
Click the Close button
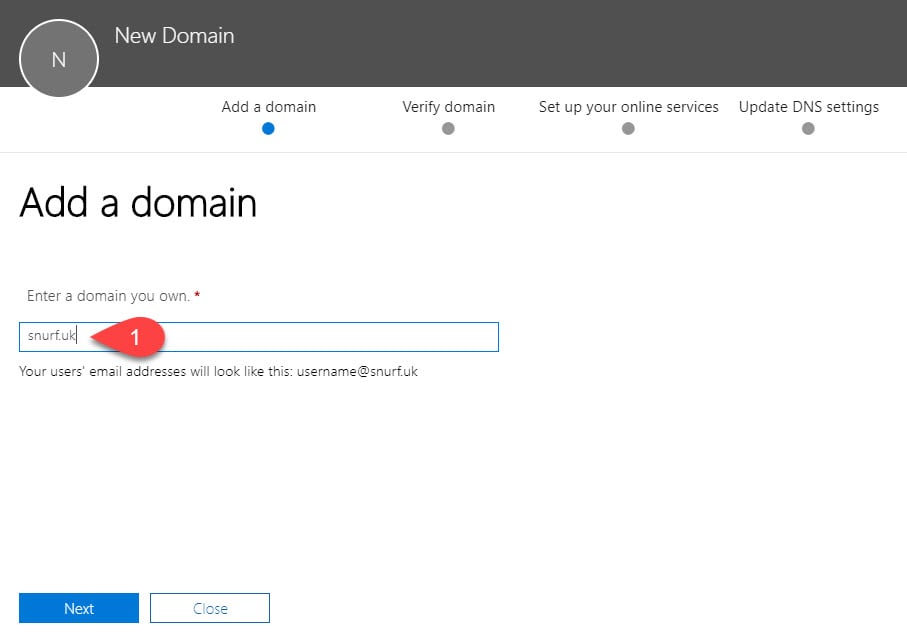point(209,607)
